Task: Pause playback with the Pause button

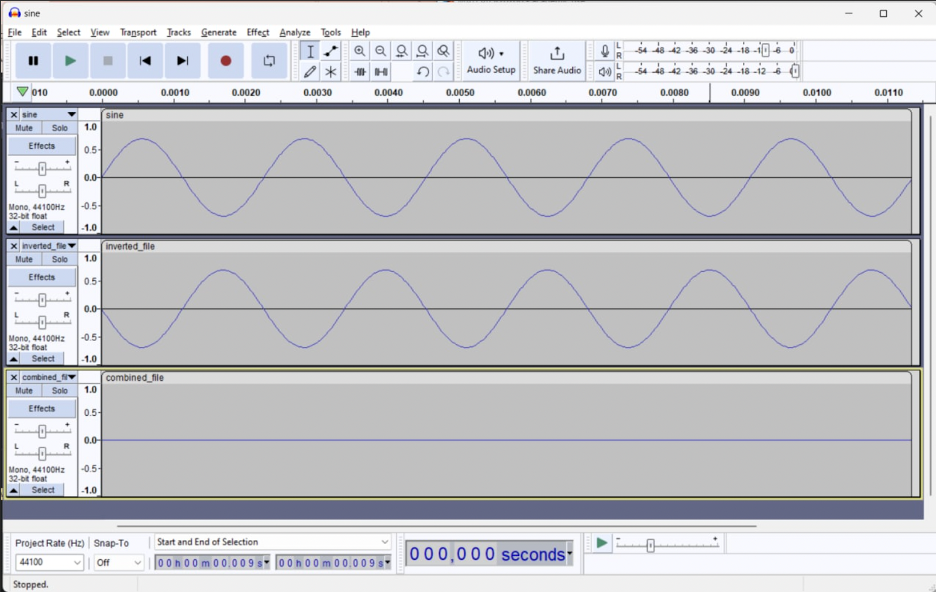Action: 33,60
